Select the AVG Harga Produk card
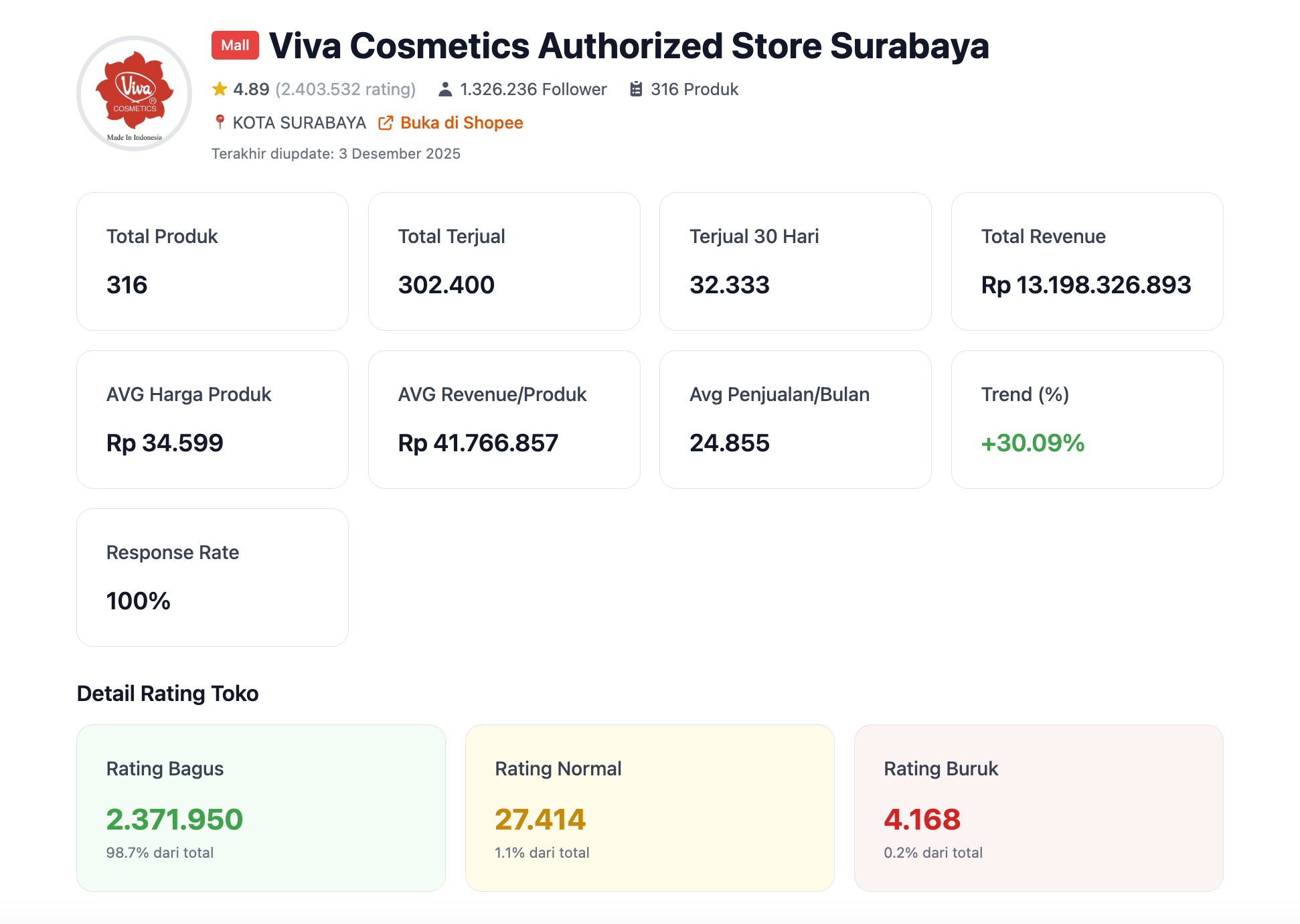 pyautogui.click(x=212, y=419)
